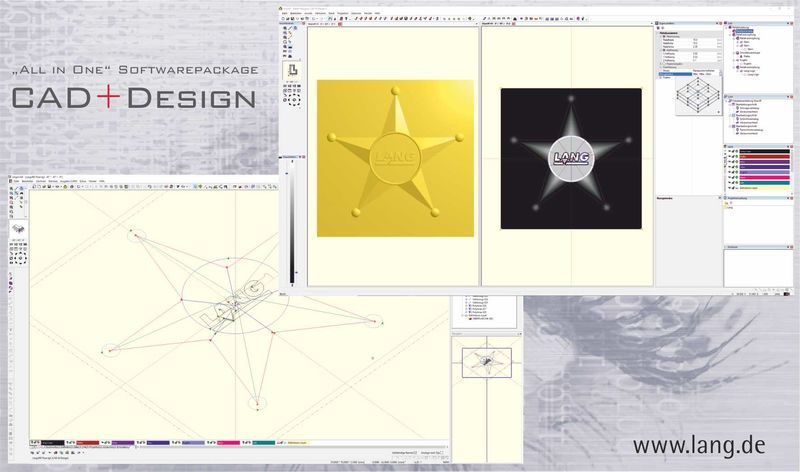This screenshot has width=800, height=472.
Task: Click the 3D view orientation figure in the relief window's left panel
Action: tap(293, 70)
